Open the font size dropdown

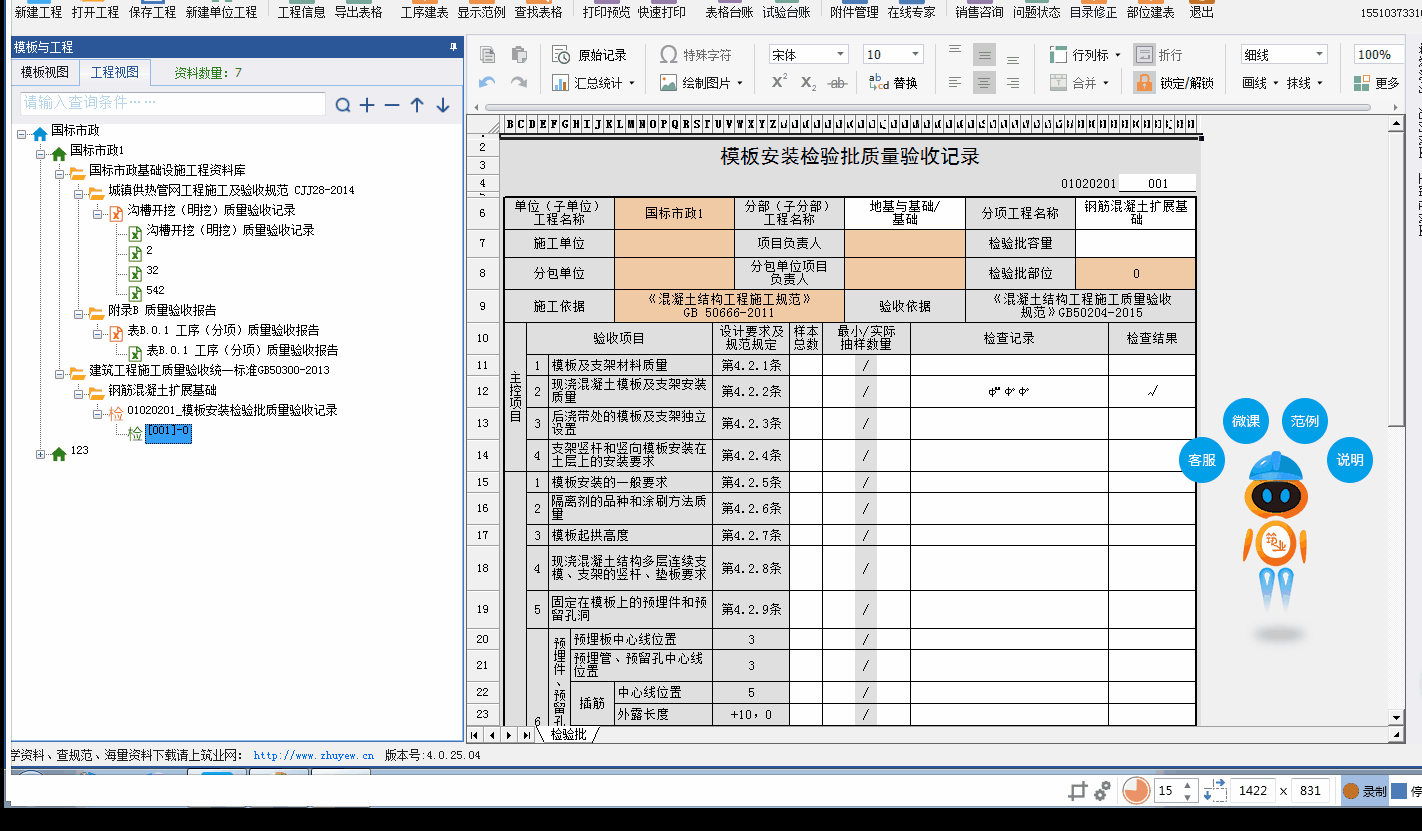[893, 55]
